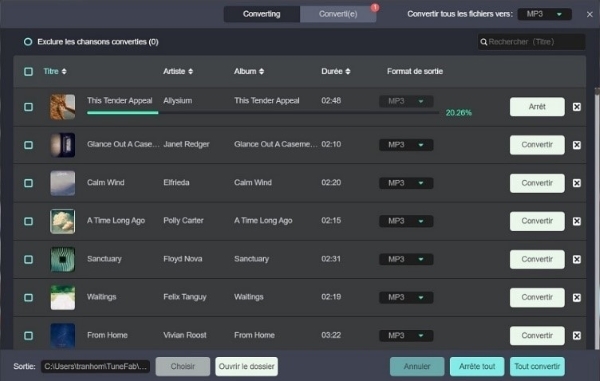Switch to the Converting tab
Image resolution: width=600 pixels, height=381 pixels.
click(262, 14)
